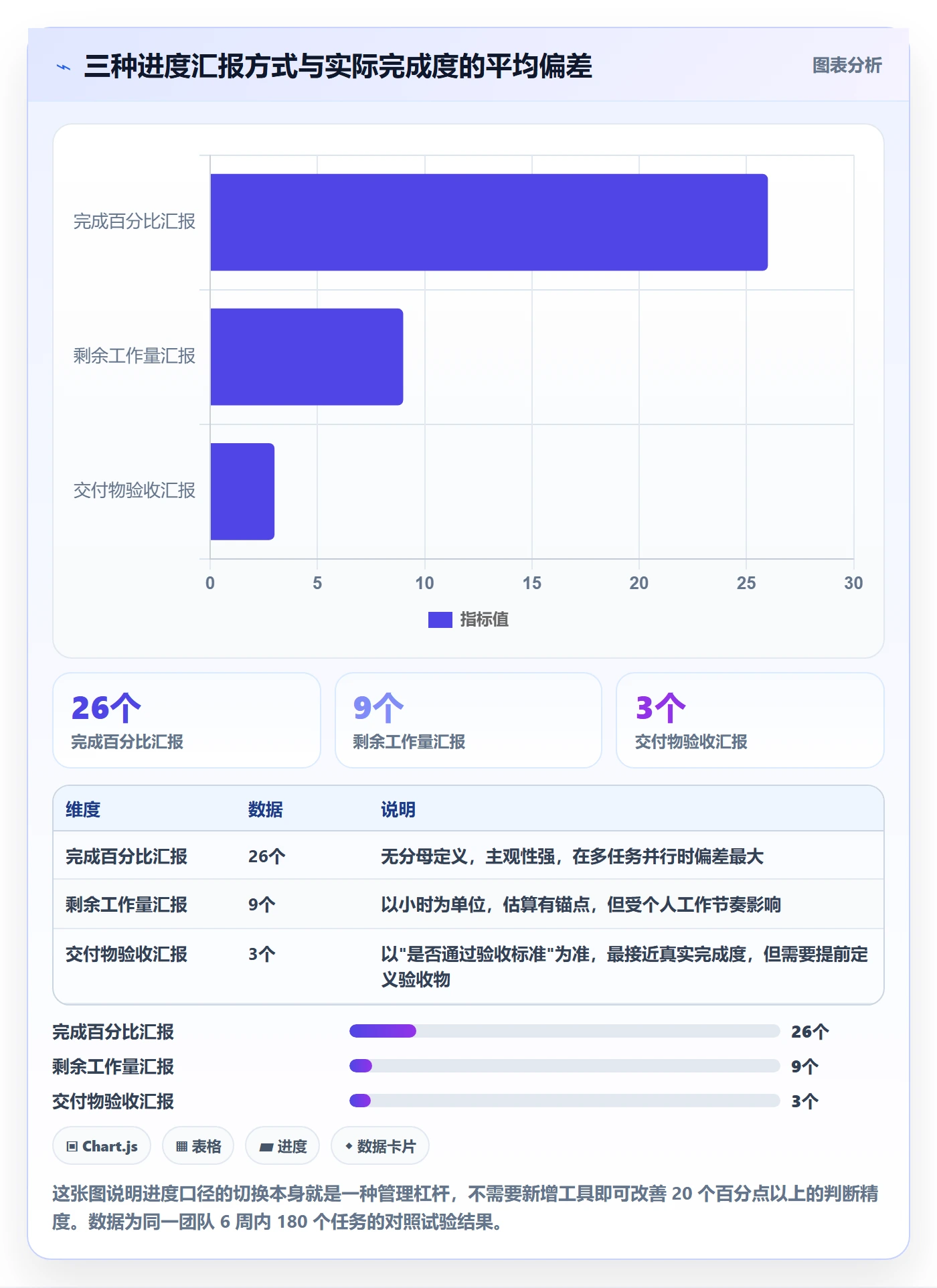Click description 无分母定义，主观性强
This screenshot has height=1288, width=937.
pos(572,856)
